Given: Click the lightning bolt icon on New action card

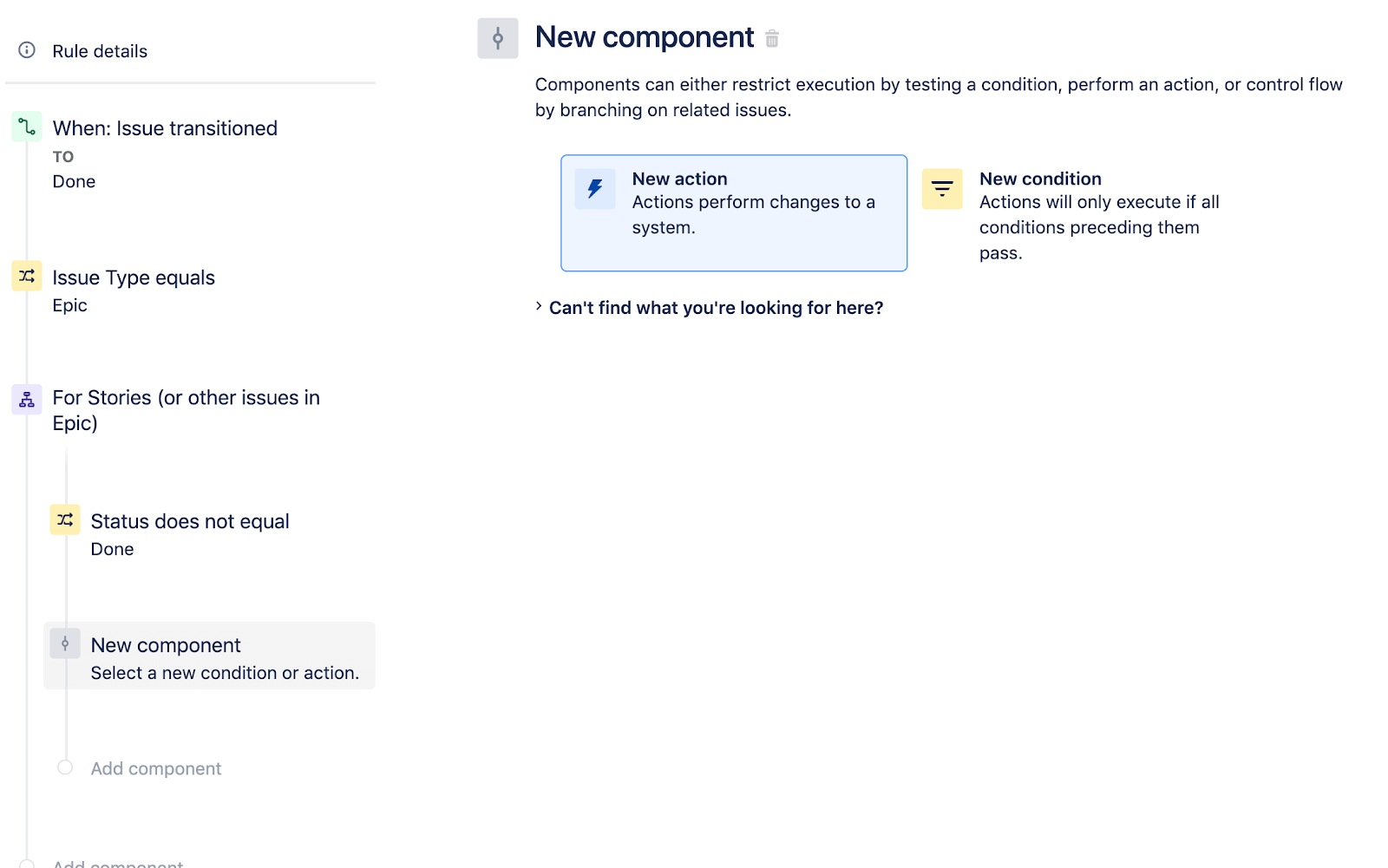Looking at the screenshot, I should click(594, 188).
